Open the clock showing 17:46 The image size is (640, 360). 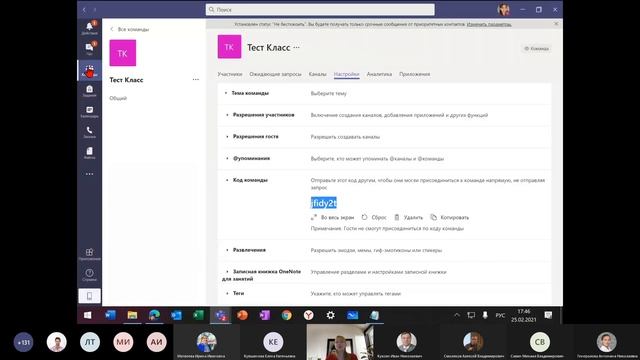tap(524, 315)
